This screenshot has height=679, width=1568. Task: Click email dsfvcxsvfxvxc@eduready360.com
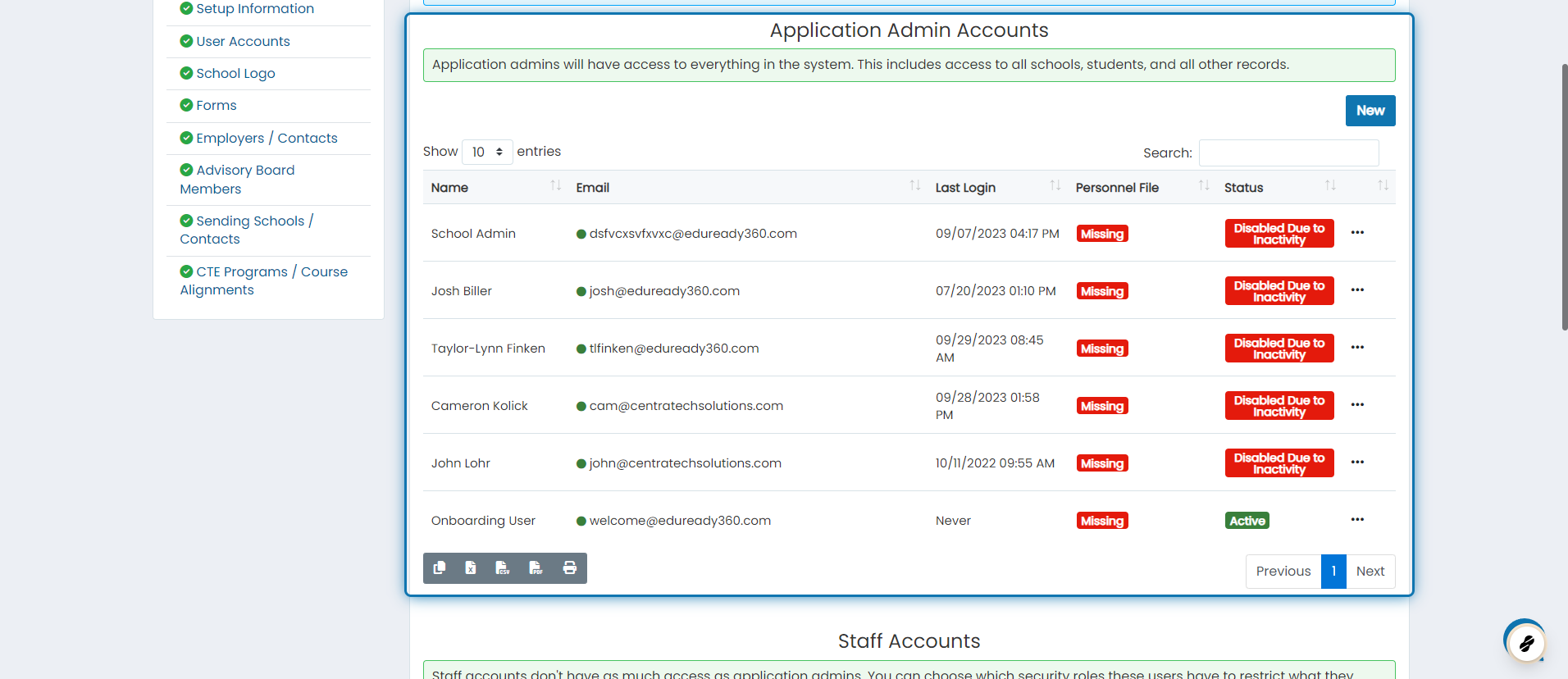(693, 234)
